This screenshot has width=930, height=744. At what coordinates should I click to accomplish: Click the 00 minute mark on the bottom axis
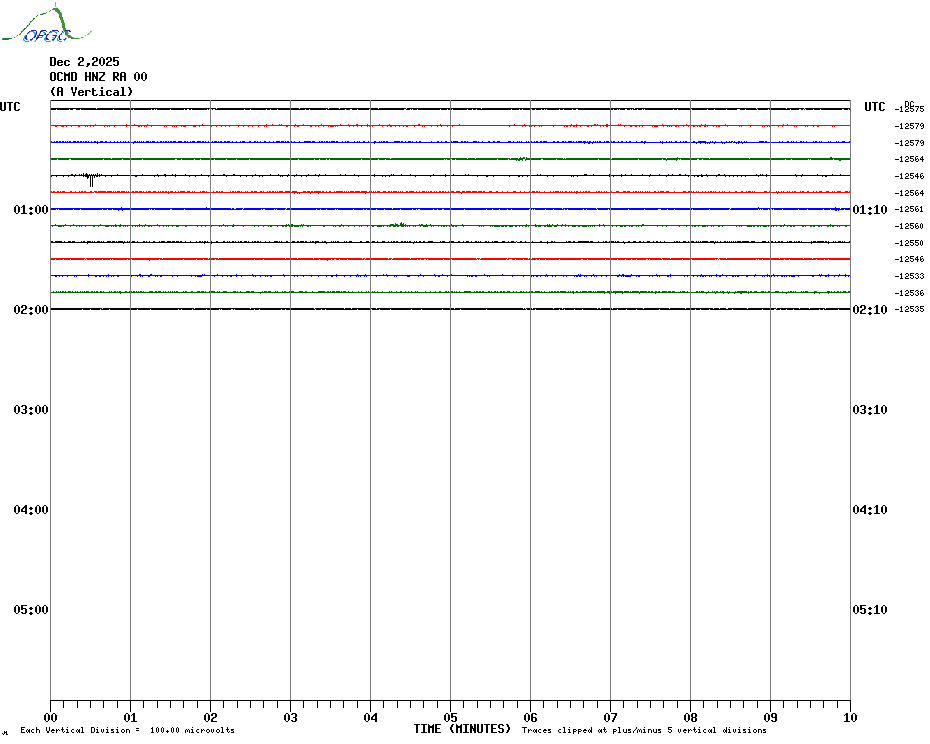click(51, 717)
